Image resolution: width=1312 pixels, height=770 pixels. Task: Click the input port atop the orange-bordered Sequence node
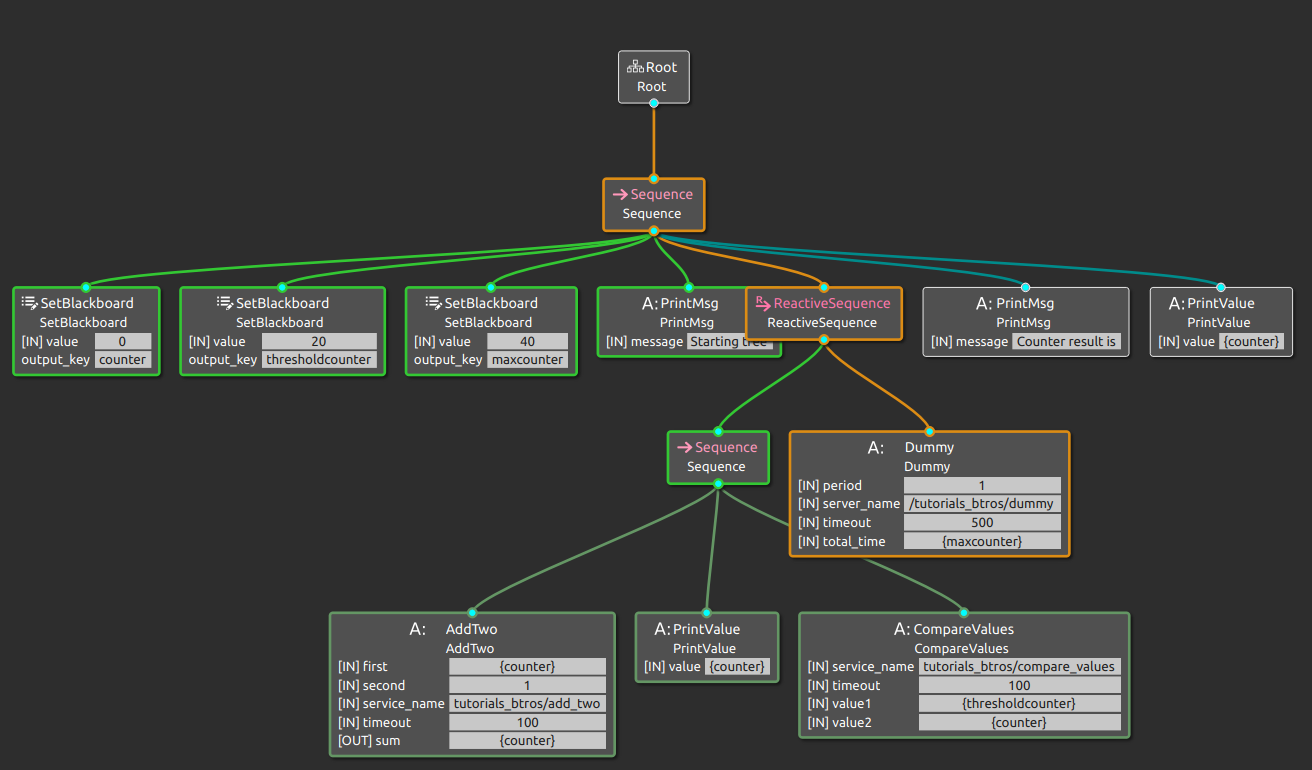tap(653, 179)
